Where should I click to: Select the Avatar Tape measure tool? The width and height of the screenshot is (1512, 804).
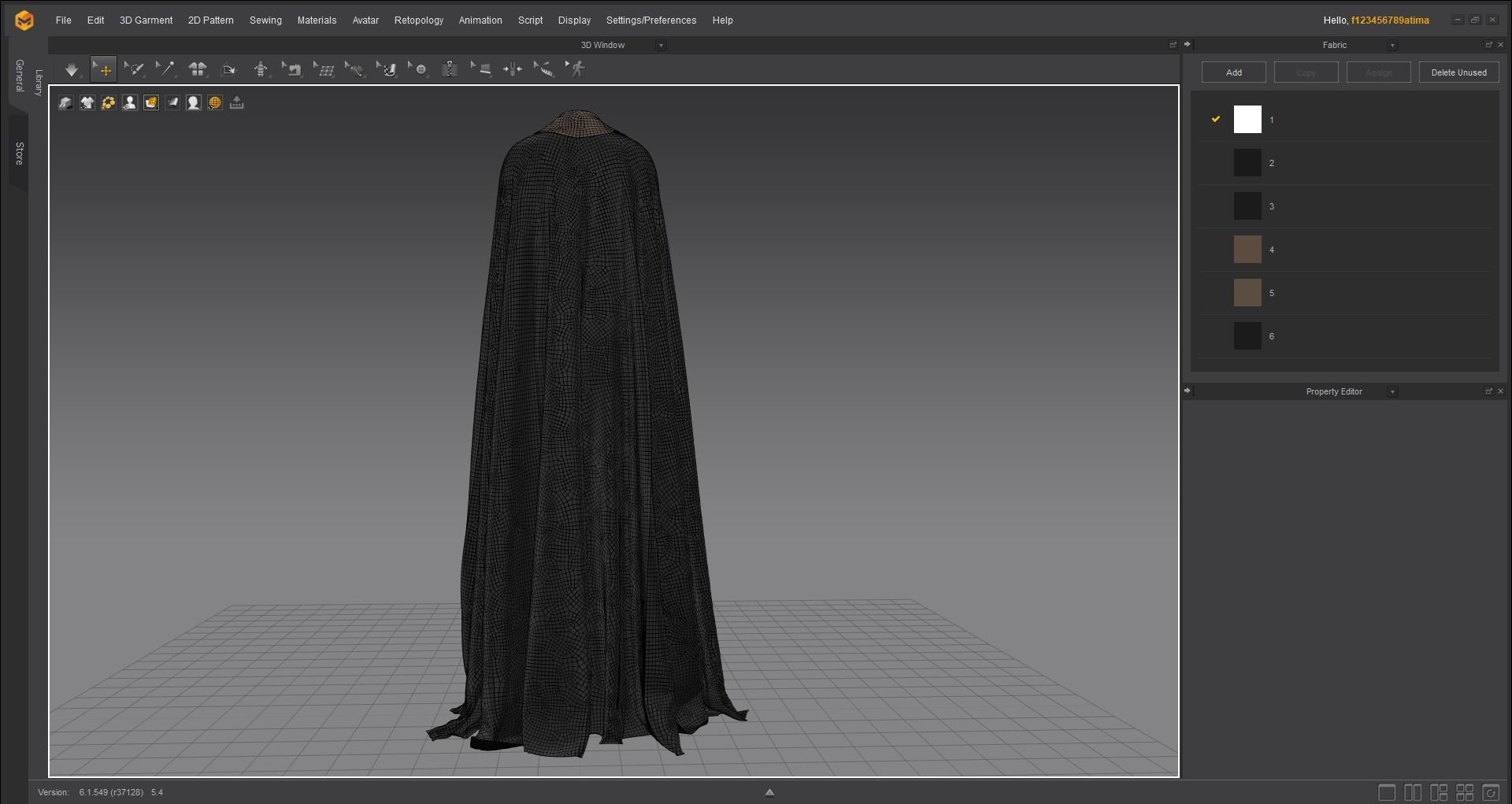[x=544, y=70]
